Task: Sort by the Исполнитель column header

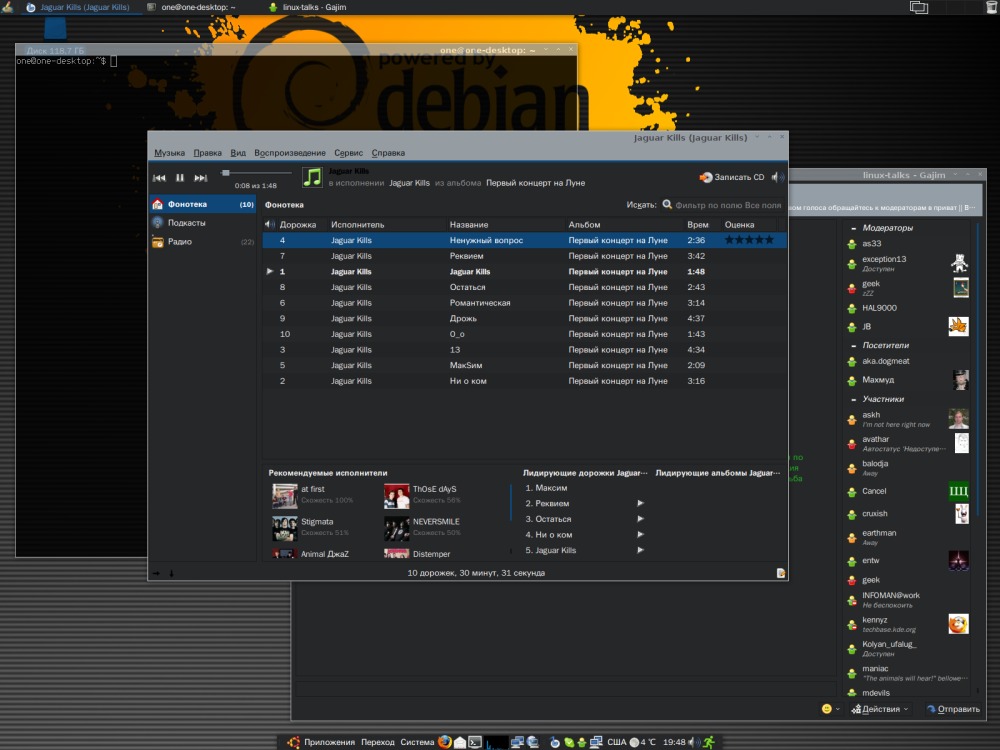Action: point(386,224)
